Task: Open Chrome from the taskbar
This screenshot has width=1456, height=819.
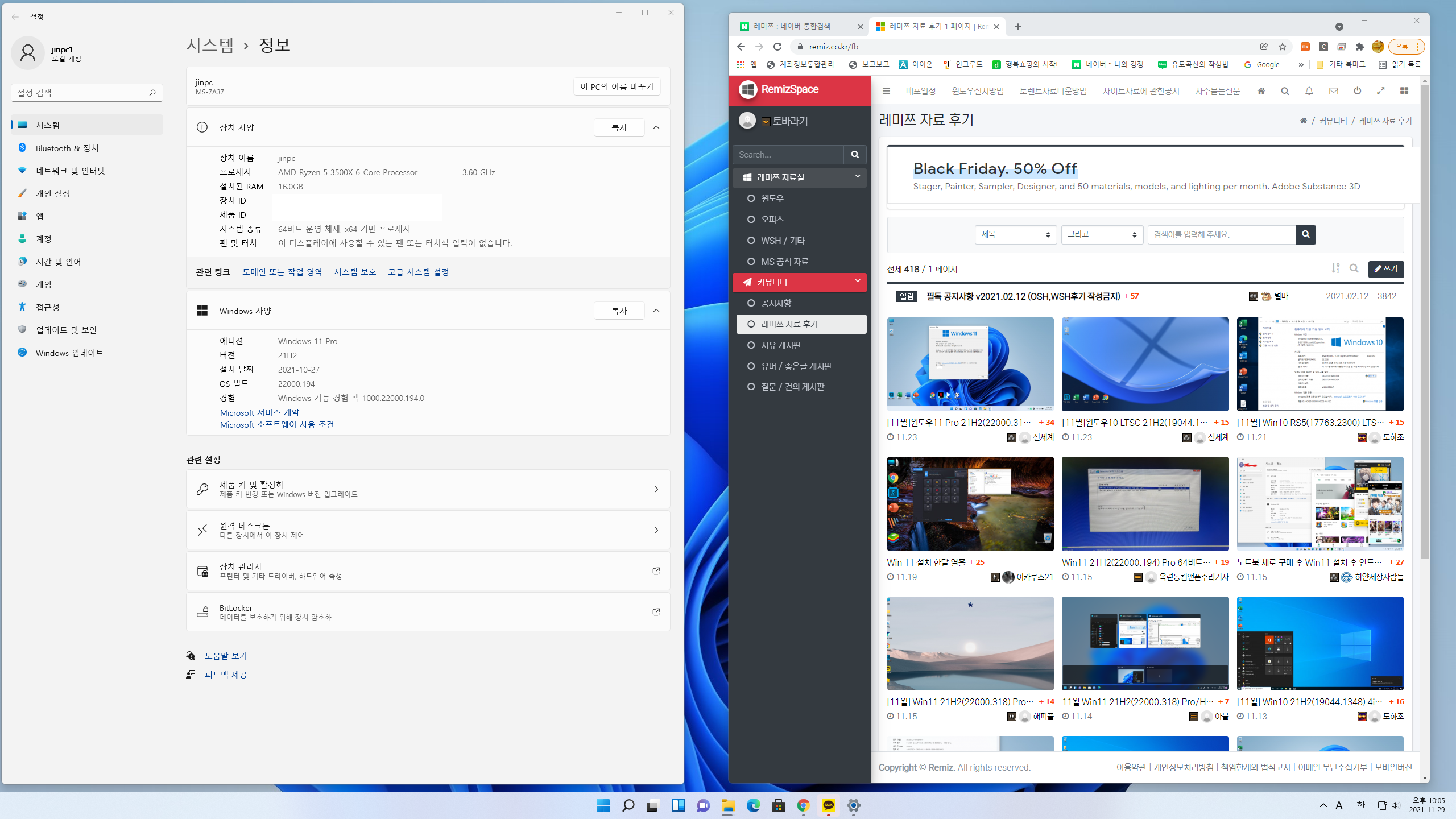Action: (x=803, y=805)
